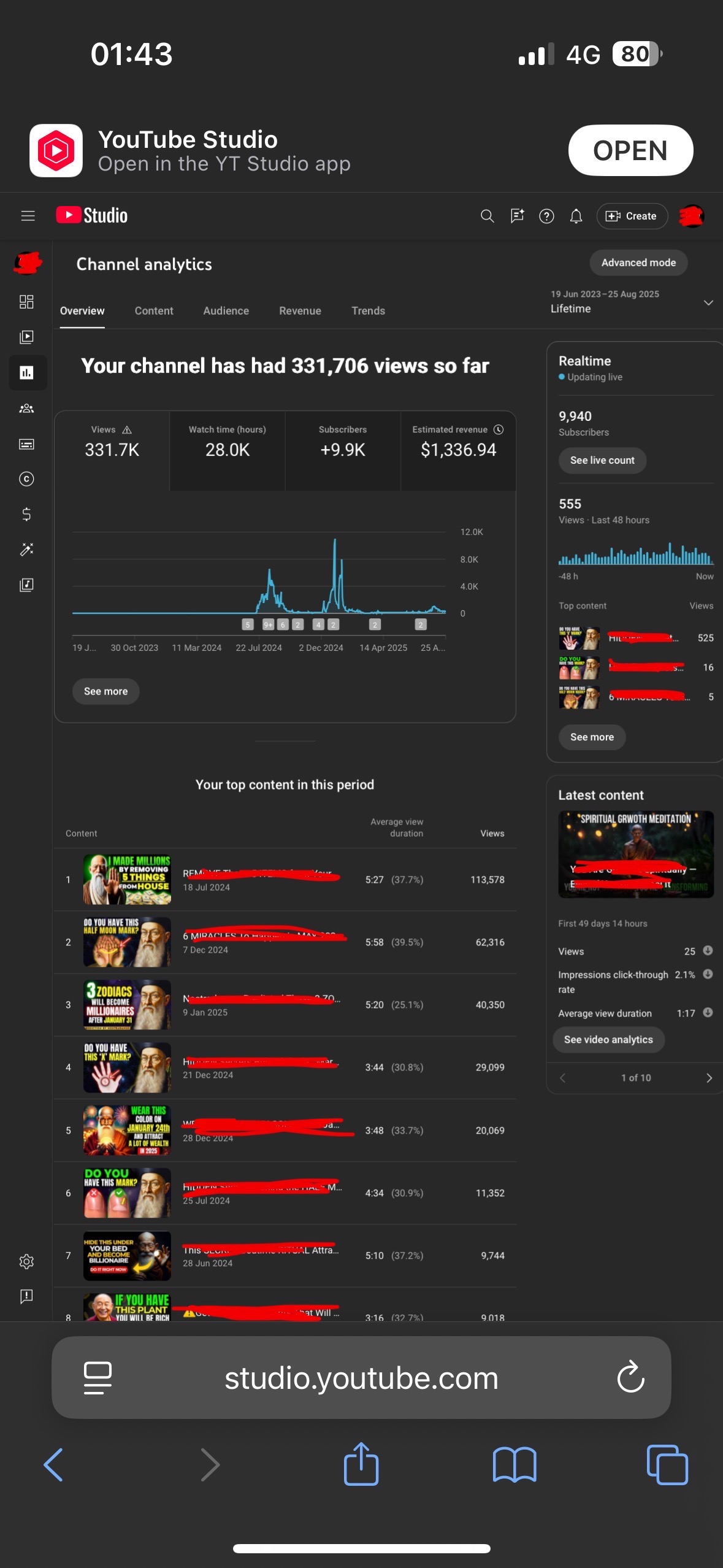Tap Safari share icon
The width and height of the screenshot is (723, 1568).
(x=361, y=1464)
